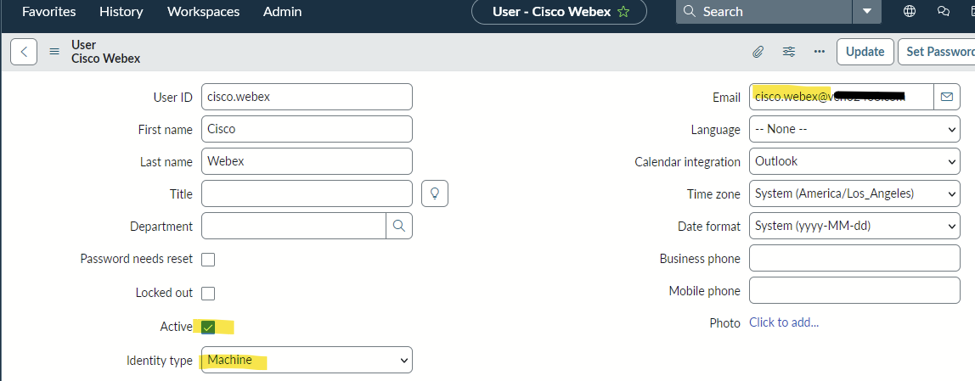975x381 pixels.
Task: Go back with the left chevron button
Action: point(24,52)
